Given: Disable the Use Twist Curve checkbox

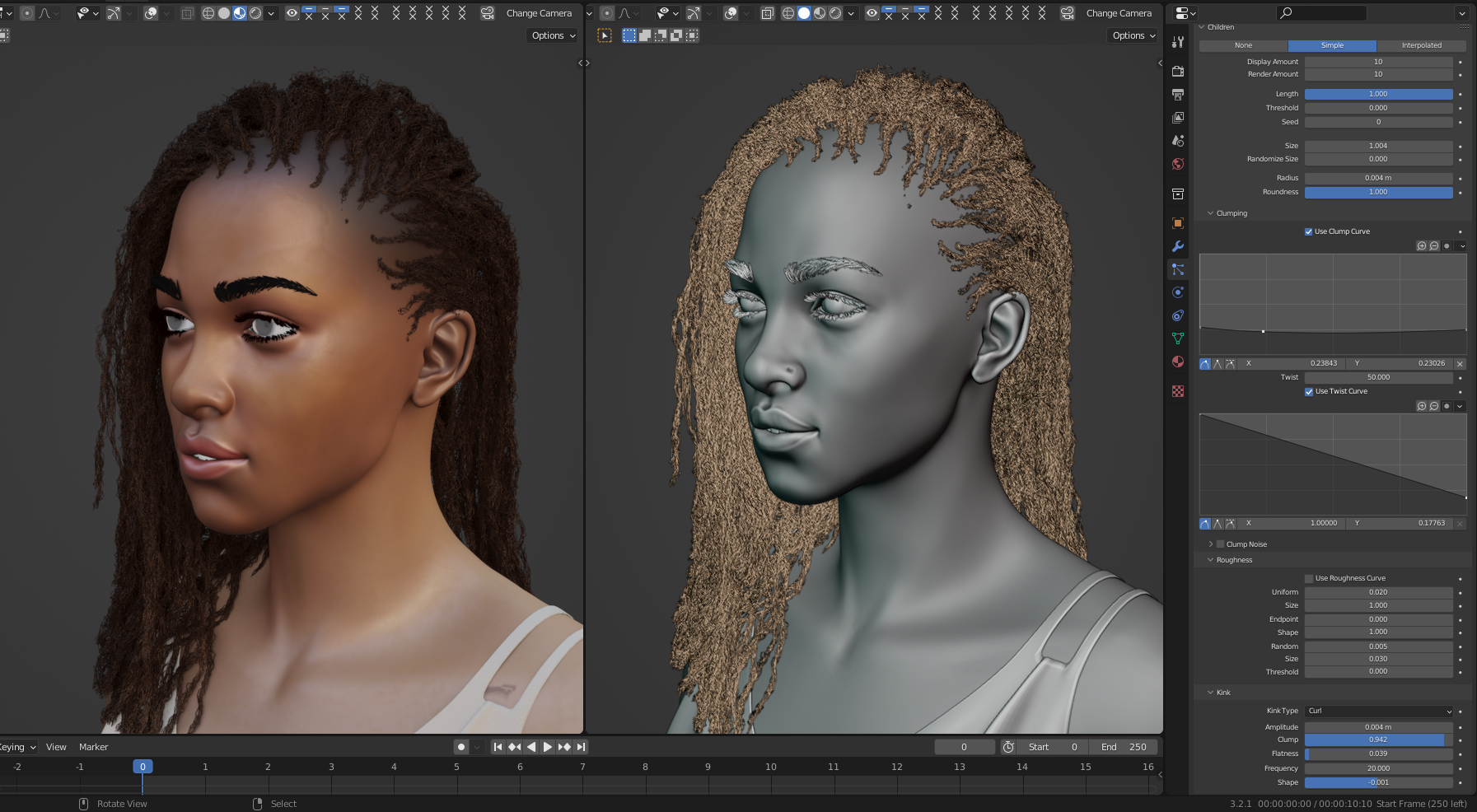Looking at the screenshot, I should (1308, 391).
